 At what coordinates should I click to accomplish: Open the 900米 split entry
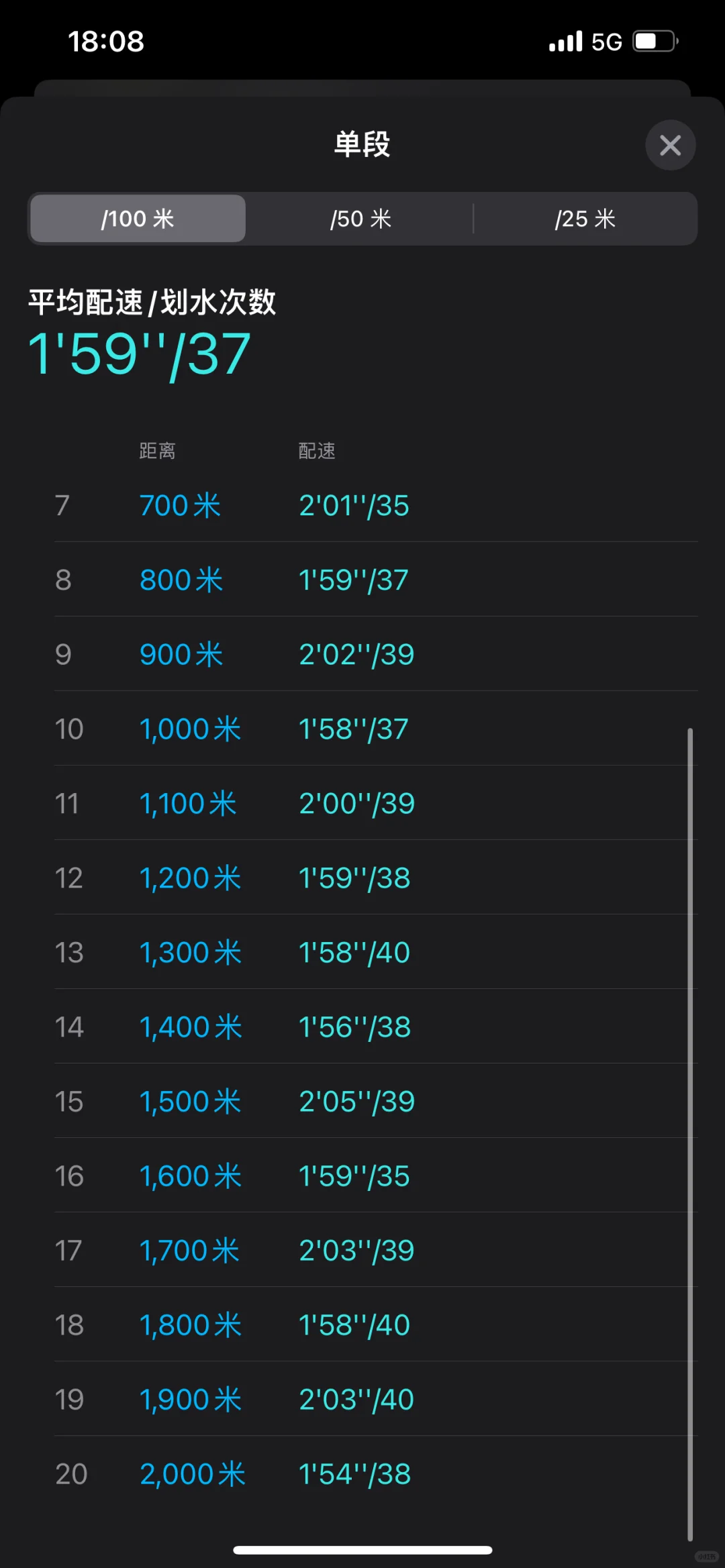tap(376, 654)
